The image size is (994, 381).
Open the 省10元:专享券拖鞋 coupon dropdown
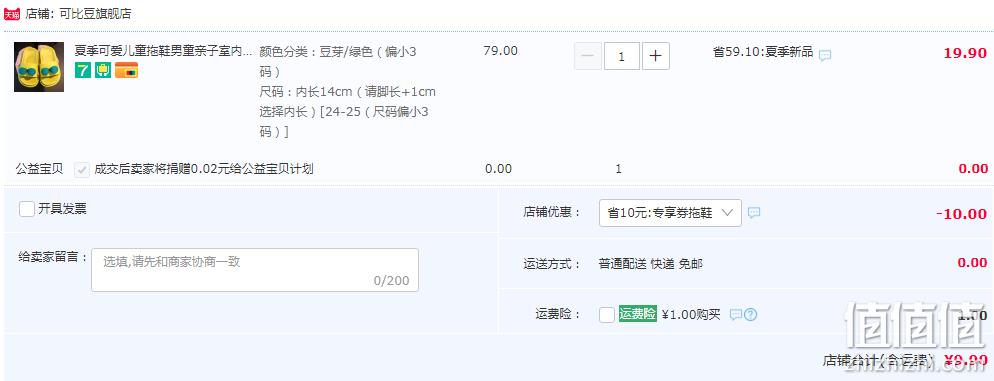click(x=670, y=213)
